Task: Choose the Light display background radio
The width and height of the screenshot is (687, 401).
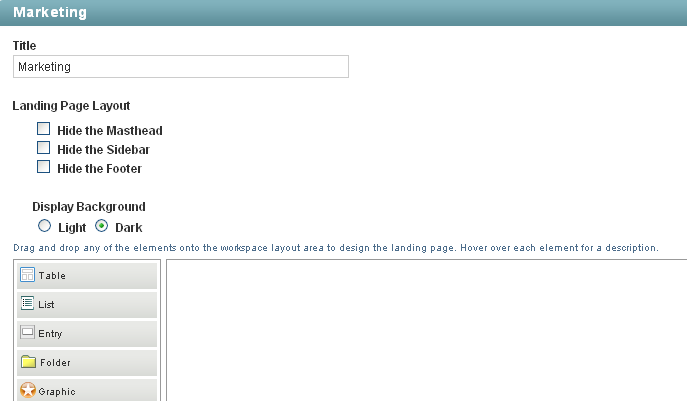Action: tap(44, 226)
